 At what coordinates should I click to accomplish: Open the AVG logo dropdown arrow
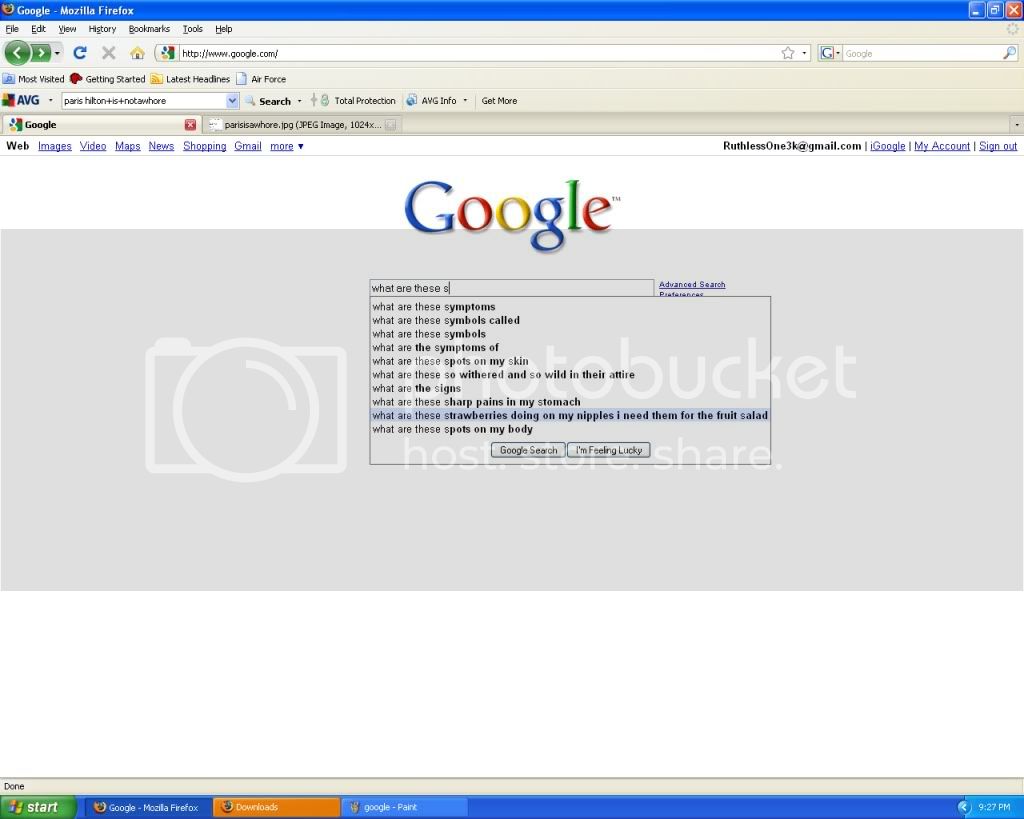50,101
